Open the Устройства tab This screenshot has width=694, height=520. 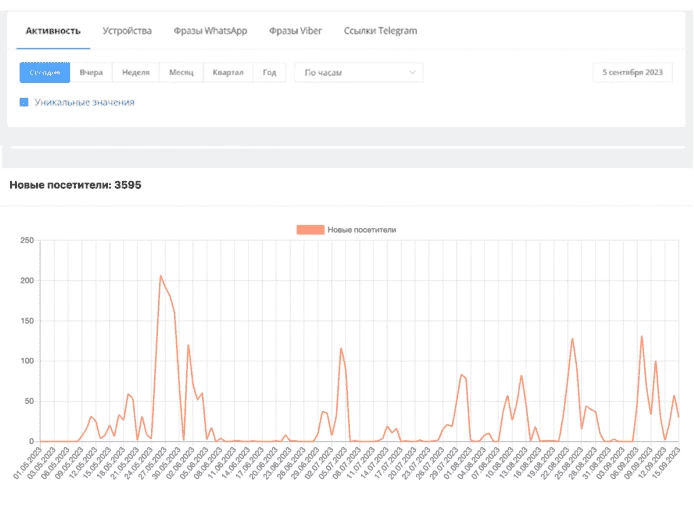[x=127, y=31]
